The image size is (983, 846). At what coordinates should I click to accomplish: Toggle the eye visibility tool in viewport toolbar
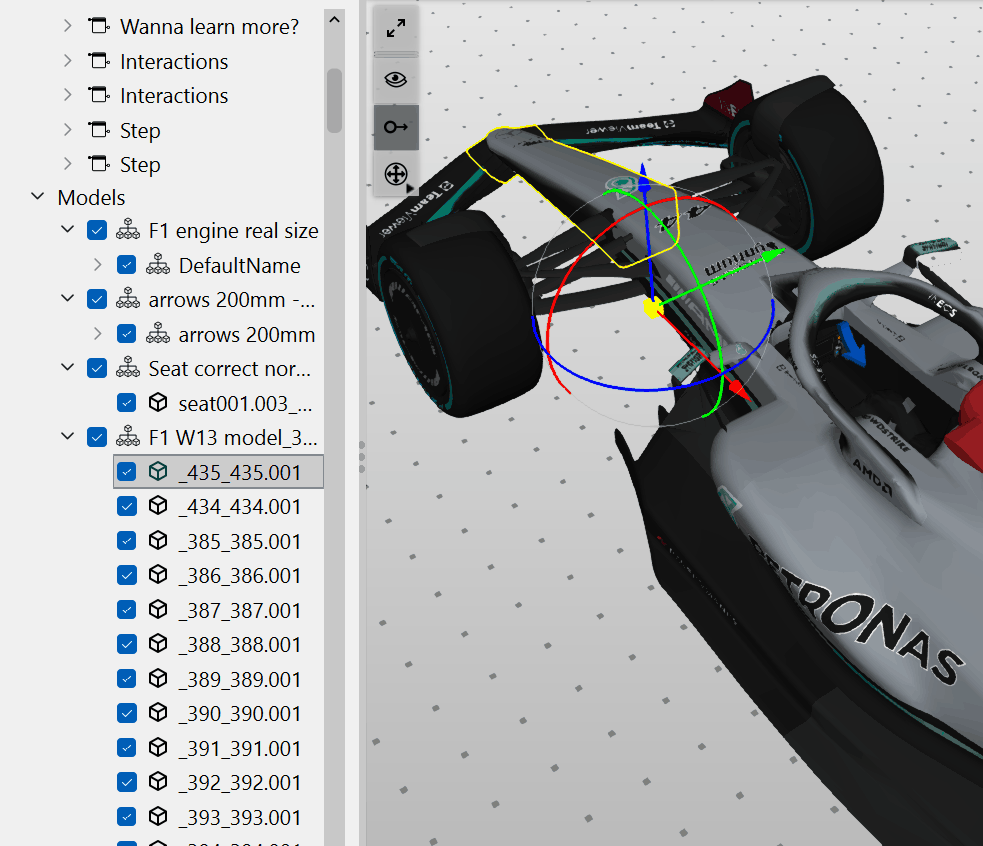pyautogui.click(x=396, y=80)
